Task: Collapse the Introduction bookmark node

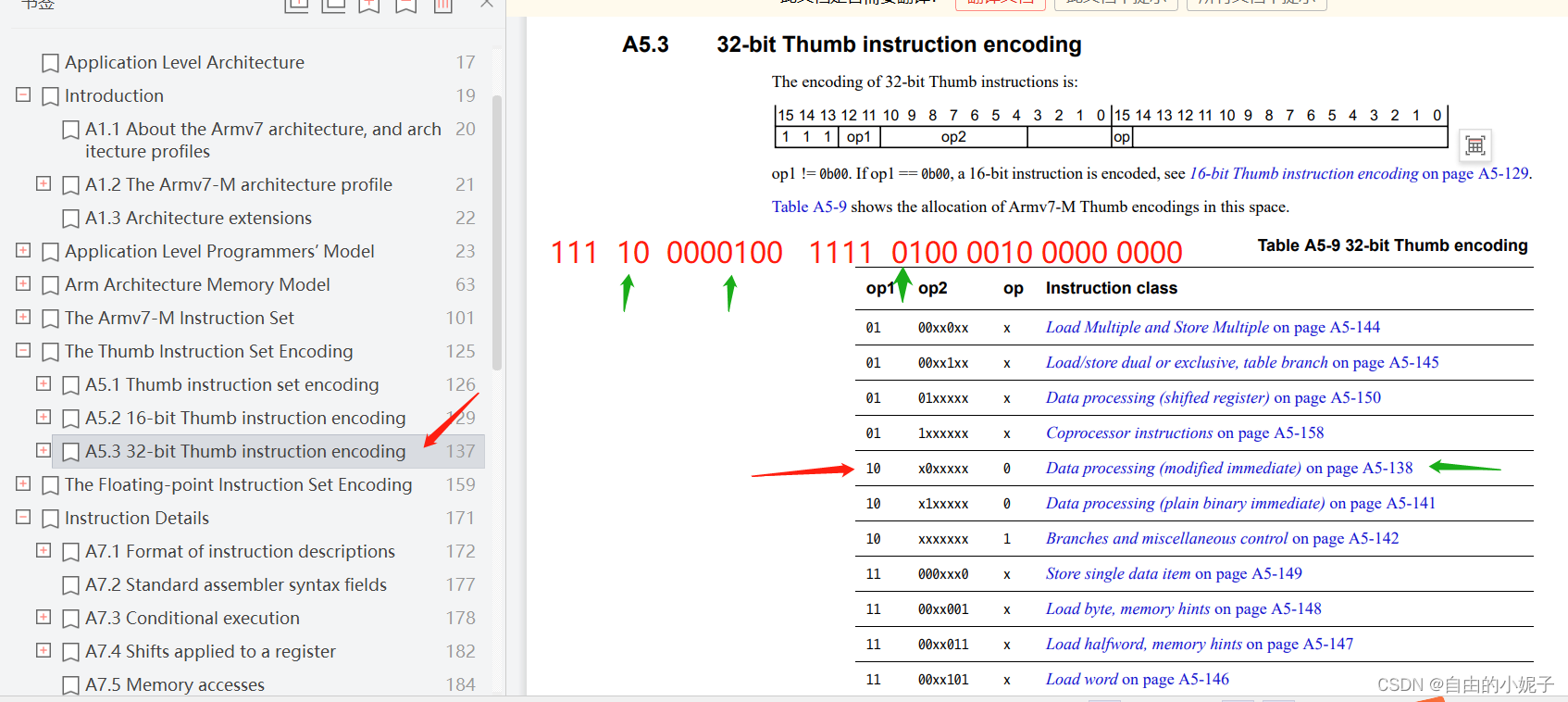Action: point(23,94)
